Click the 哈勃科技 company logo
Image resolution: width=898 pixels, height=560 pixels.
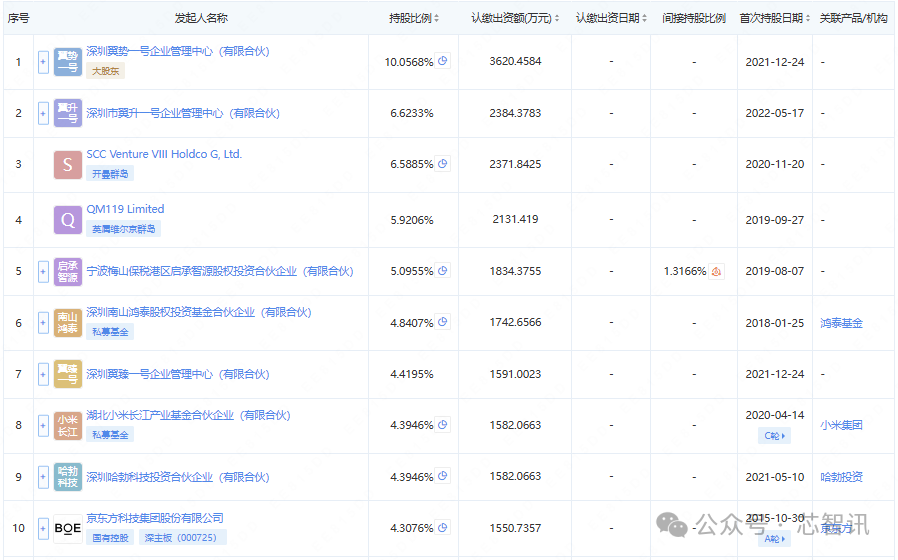[x=68, y=477]
